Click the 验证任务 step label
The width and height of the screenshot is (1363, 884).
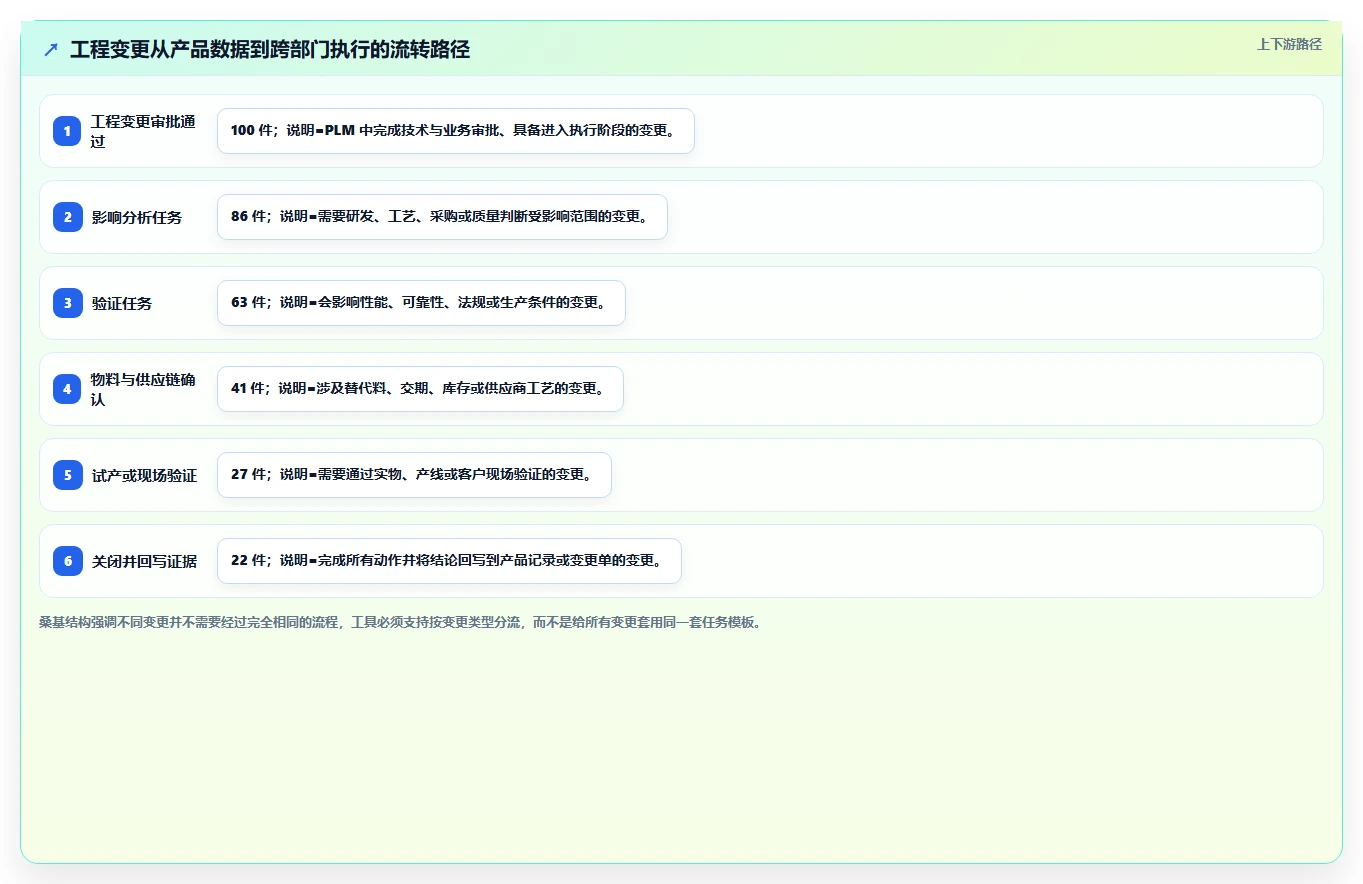click(122, 303)
